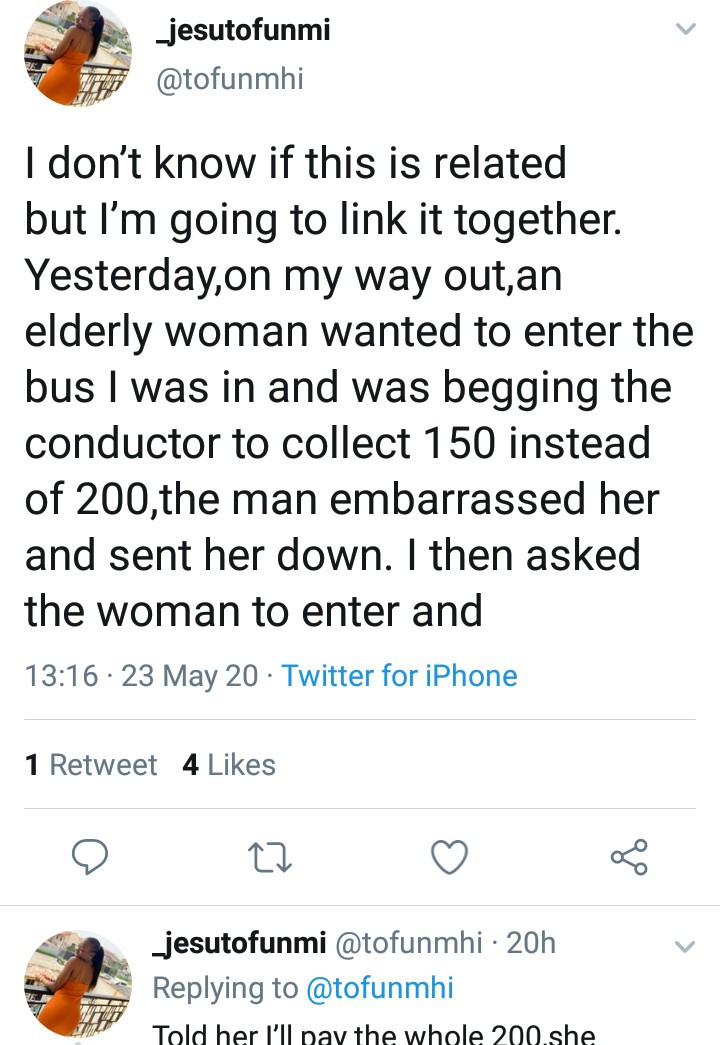Open _jesutofunmi name on main tweet
Viewport: 720px width, 1045px height.
click(x=243, y=30)
